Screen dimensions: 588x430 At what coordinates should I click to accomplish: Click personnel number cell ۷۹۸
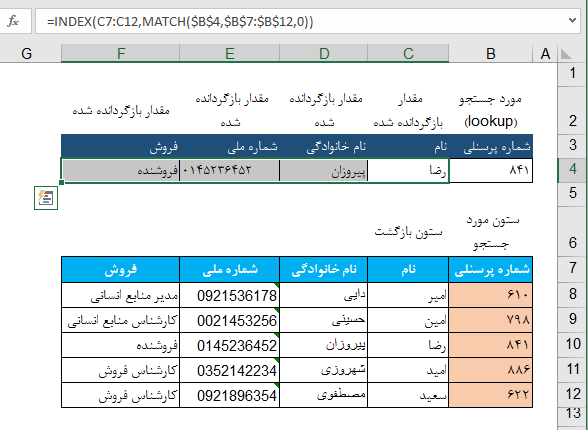490,320
